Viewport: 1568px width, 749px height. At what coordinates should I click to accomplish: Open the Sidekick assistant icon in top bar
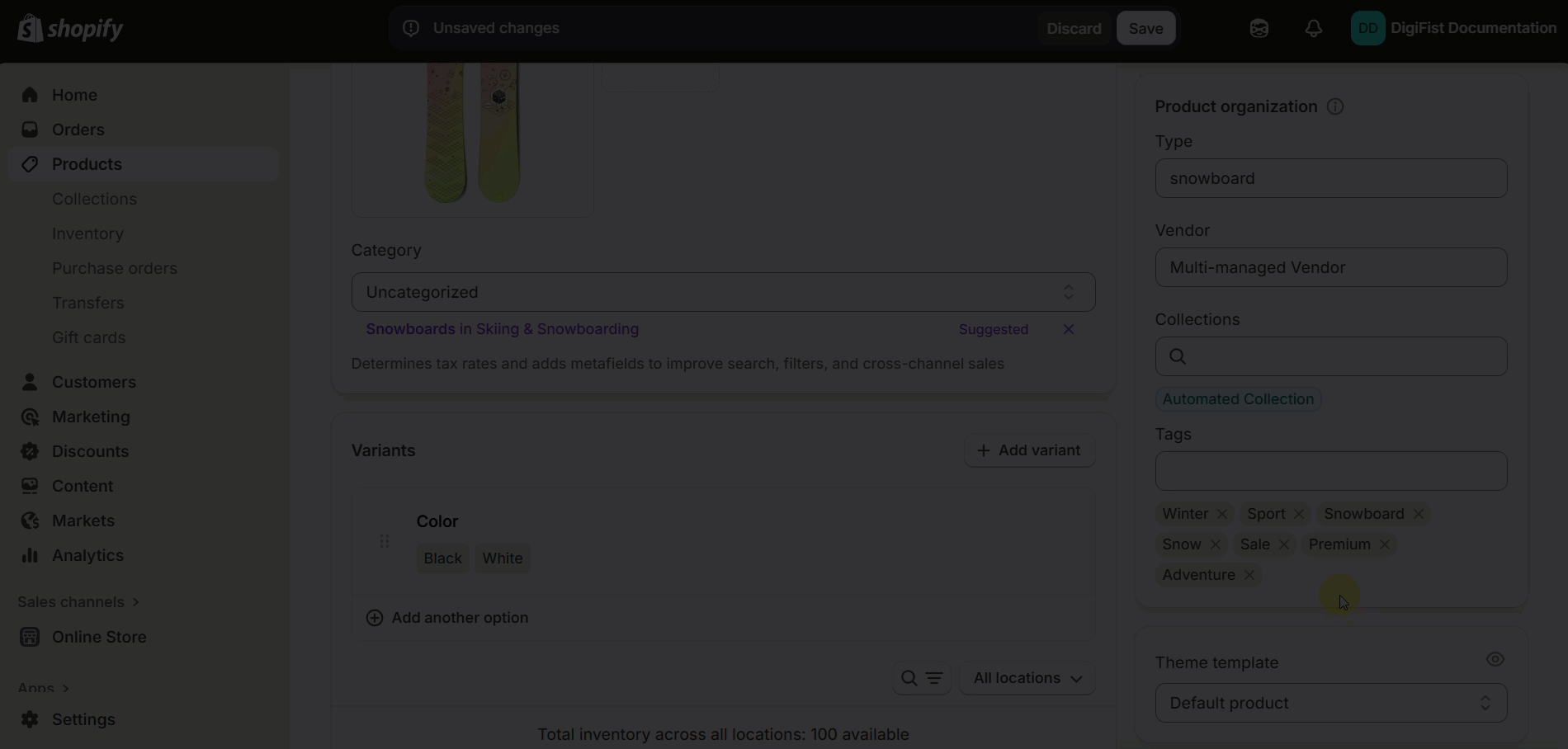[1259, 28]
